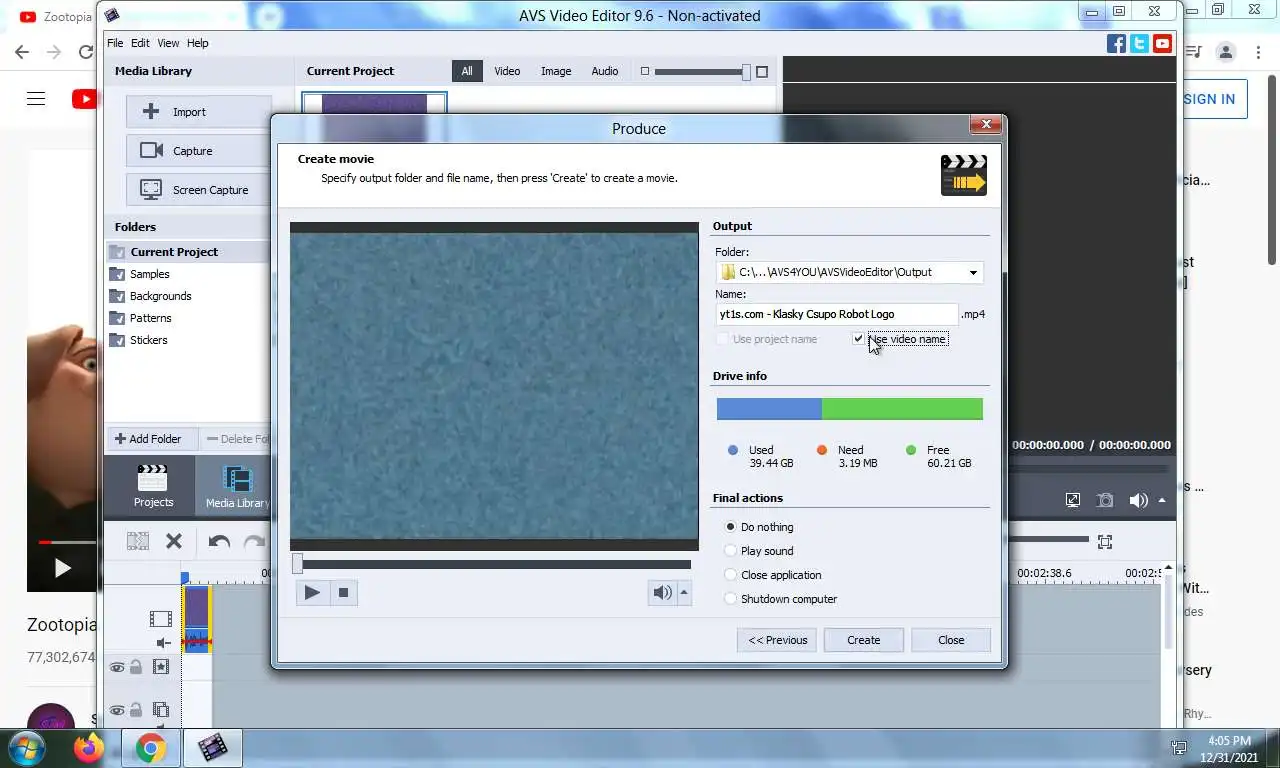This screenshot has width=1280, height=768.
Task: Click the Facebook icon in AVS header
Action: click(x=1116, y=43)
